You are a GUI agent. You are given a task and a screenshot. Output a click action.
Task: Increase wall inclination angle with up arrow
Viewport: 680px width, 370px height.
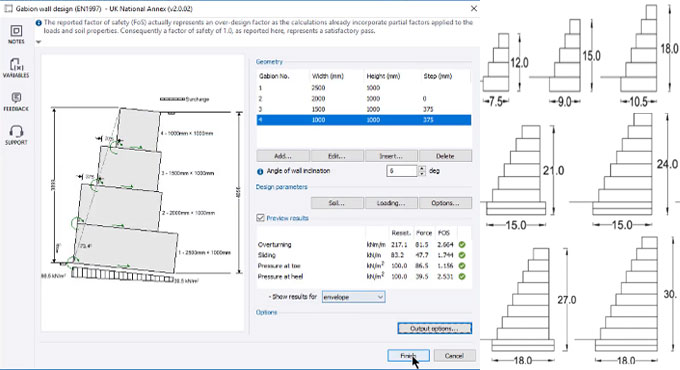(422, 168)
